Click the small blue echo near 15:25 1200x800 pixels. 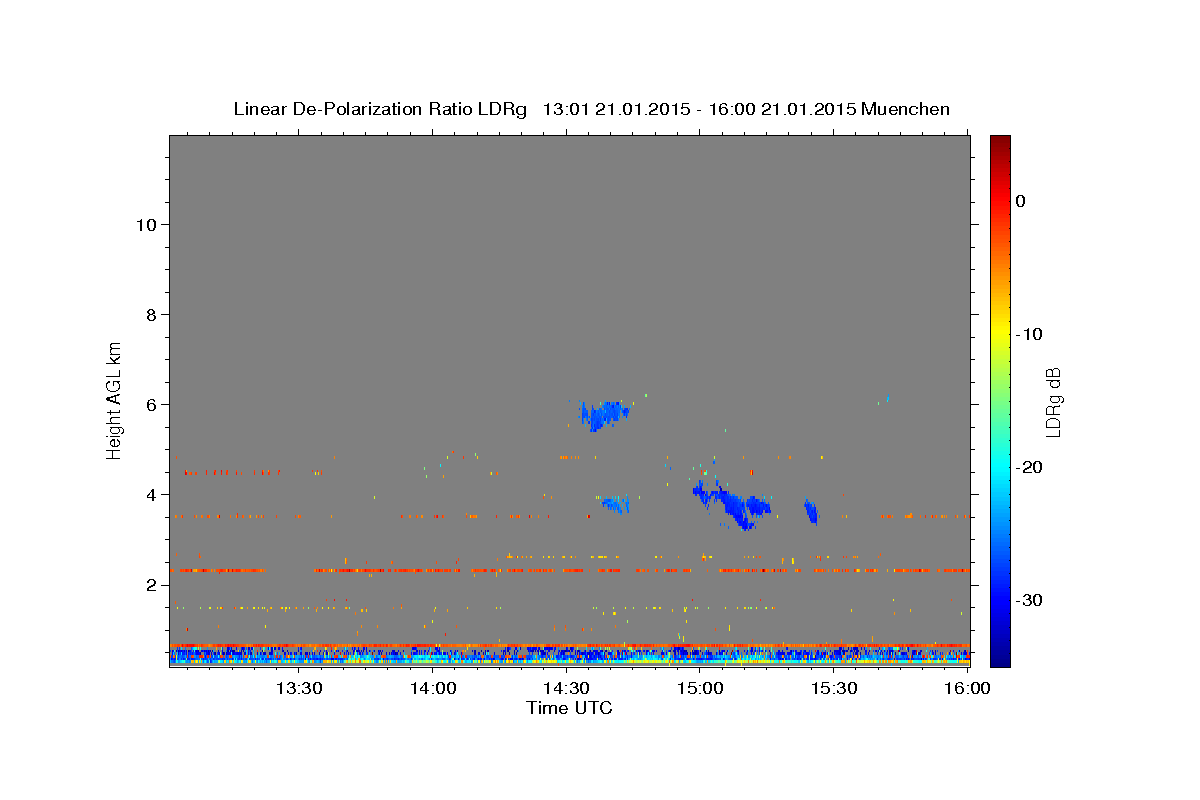tap(811, 512)
